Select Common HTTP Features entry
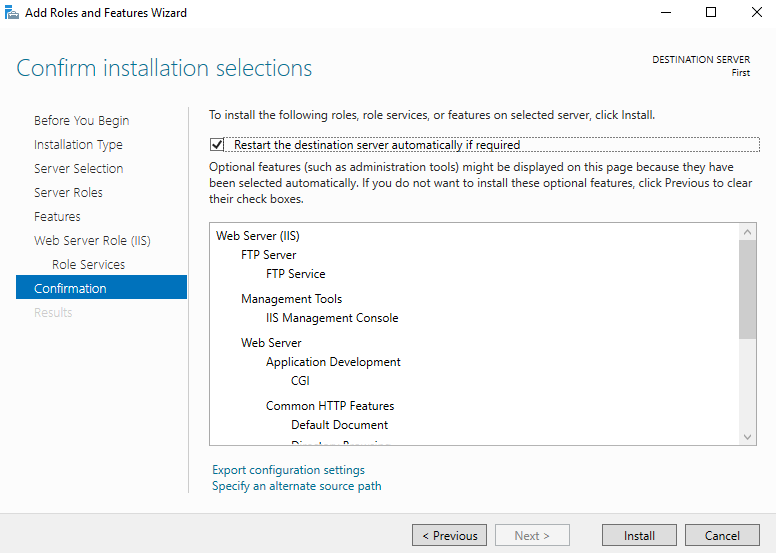This screenshot has width=776, height=553. pos(330,406)
